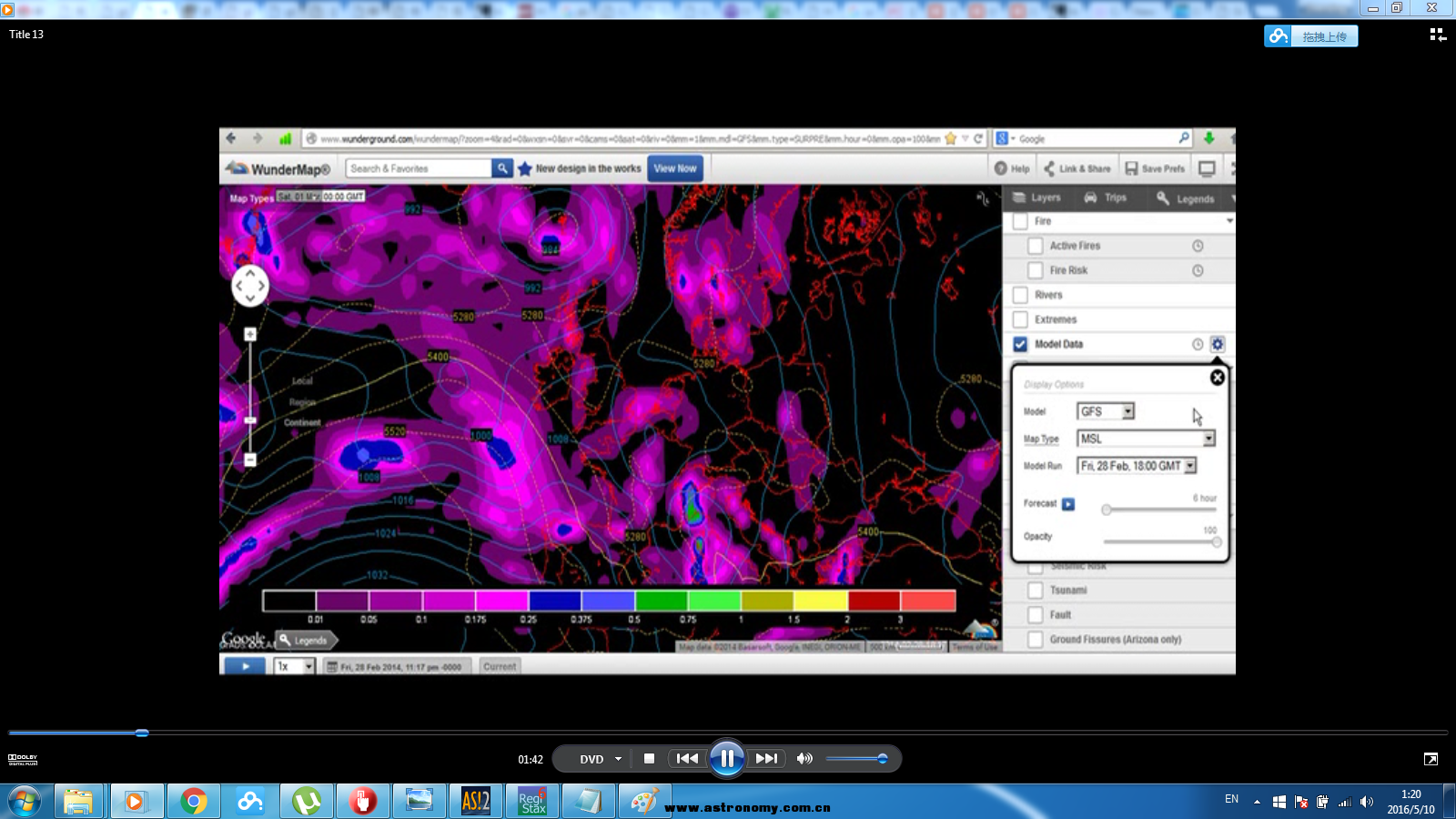Click the player fullscreen icon
The height and width of the screenshot is (819, 1456).
pos(1431,759)
